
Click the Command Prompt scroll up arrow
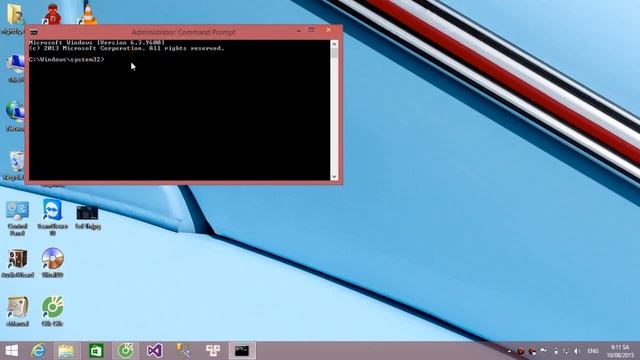[334, 44]
